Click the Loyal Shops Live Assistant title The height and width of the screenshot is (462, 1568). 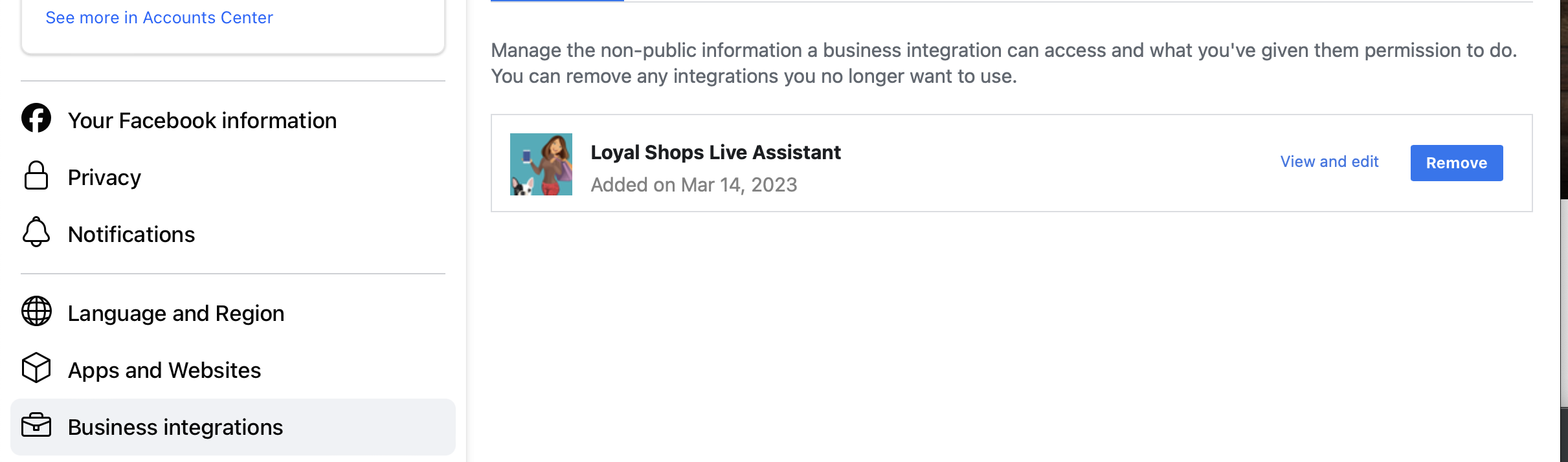pyautogui.click(x=715, y=153)
